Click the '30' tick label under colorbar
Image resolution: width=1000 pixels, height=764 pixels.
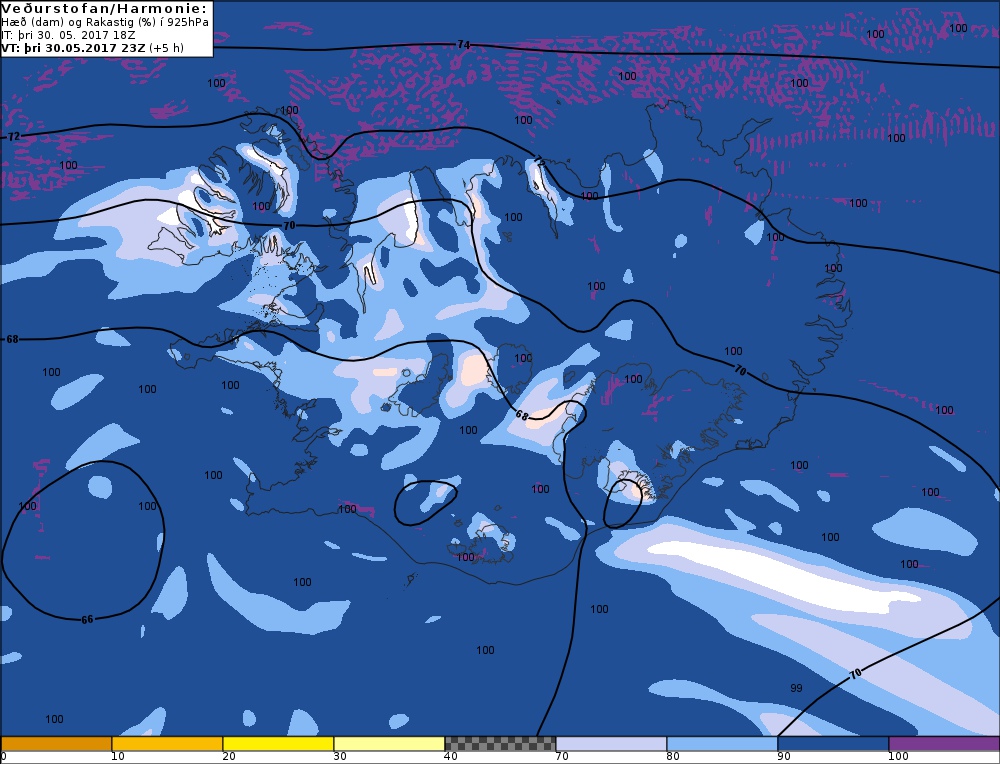(340, 756)
